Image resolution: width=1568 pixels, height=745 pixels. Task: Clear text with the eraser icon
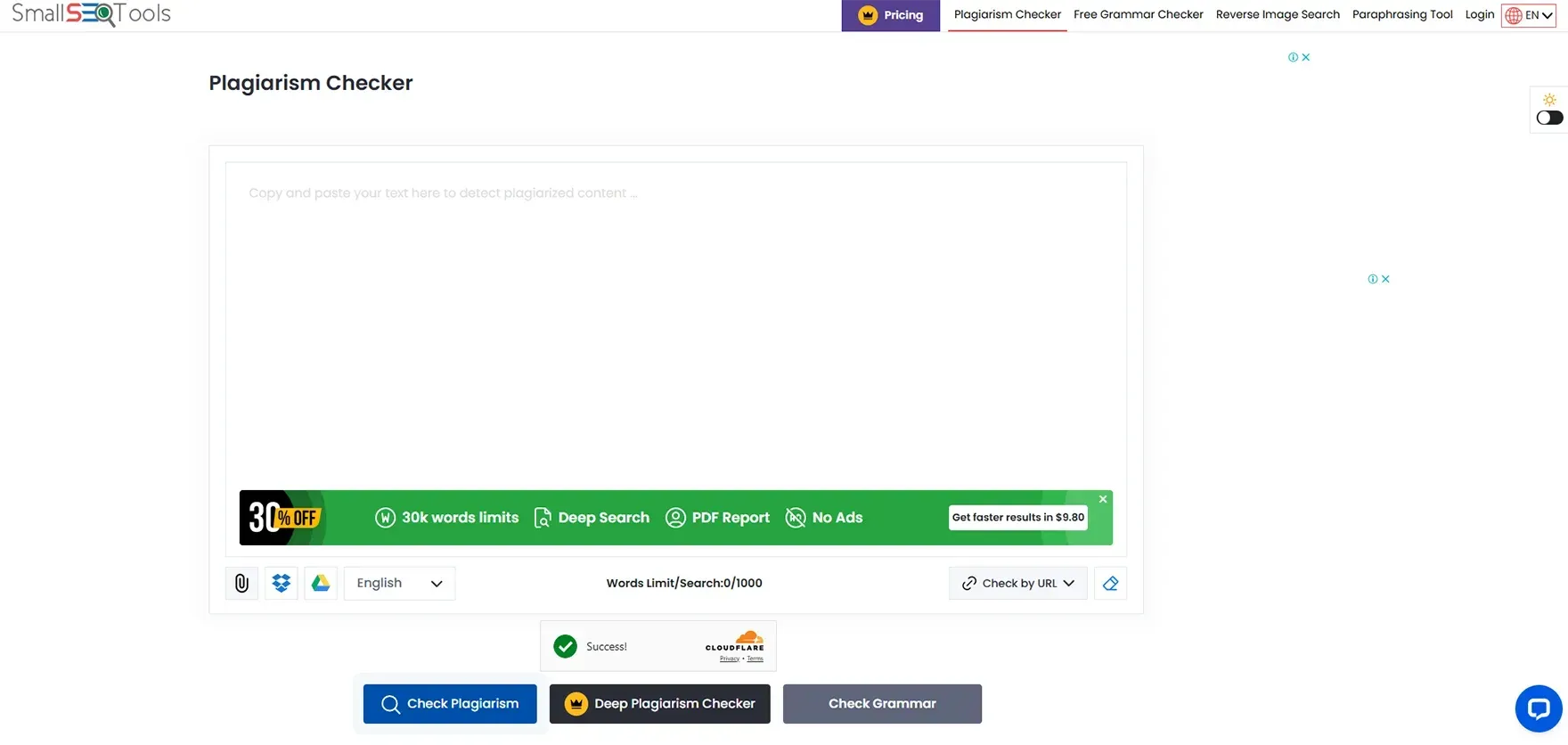tap(1110, 583)
